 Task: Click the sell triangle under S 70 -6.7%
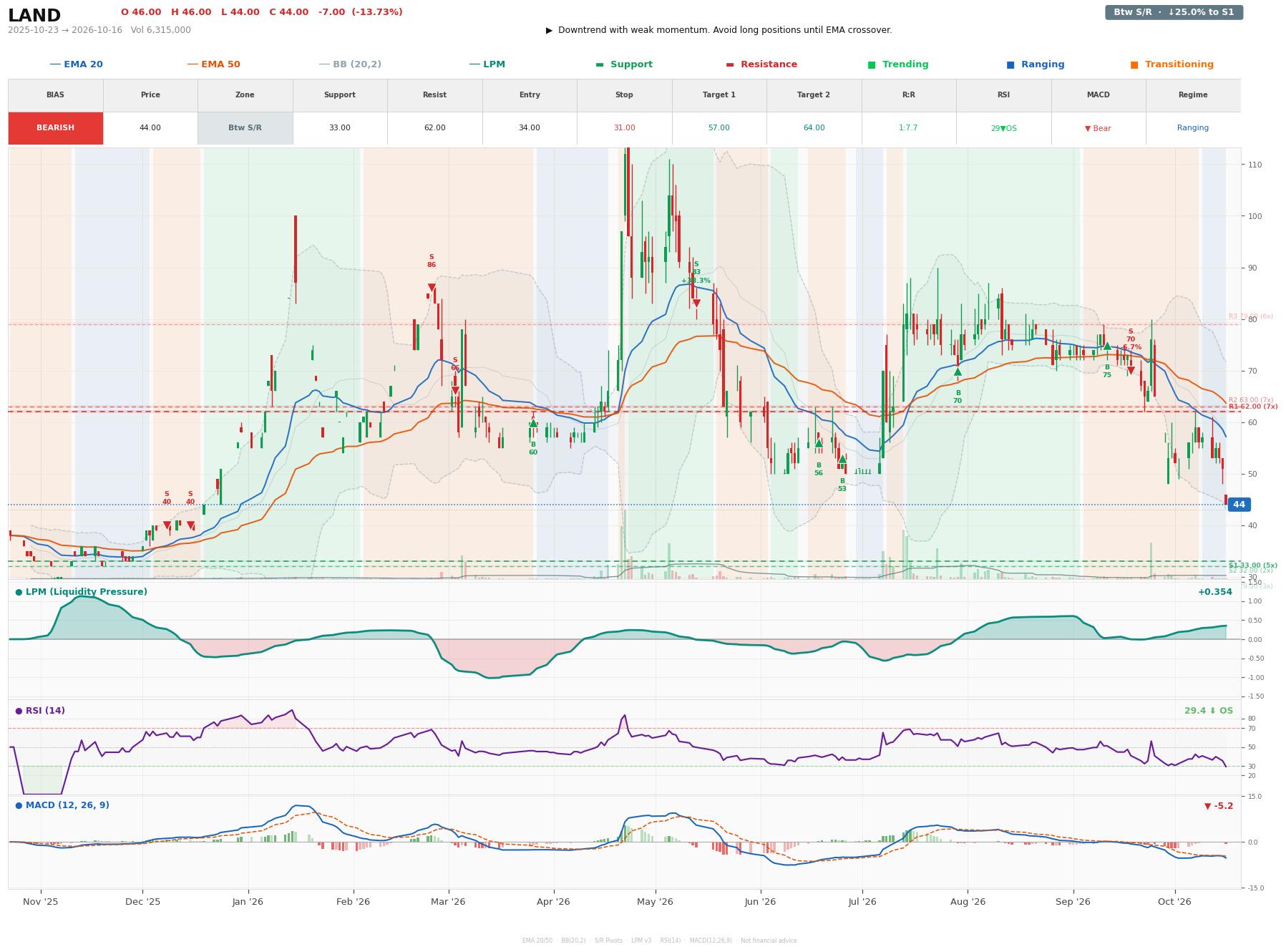point(1131,371)
